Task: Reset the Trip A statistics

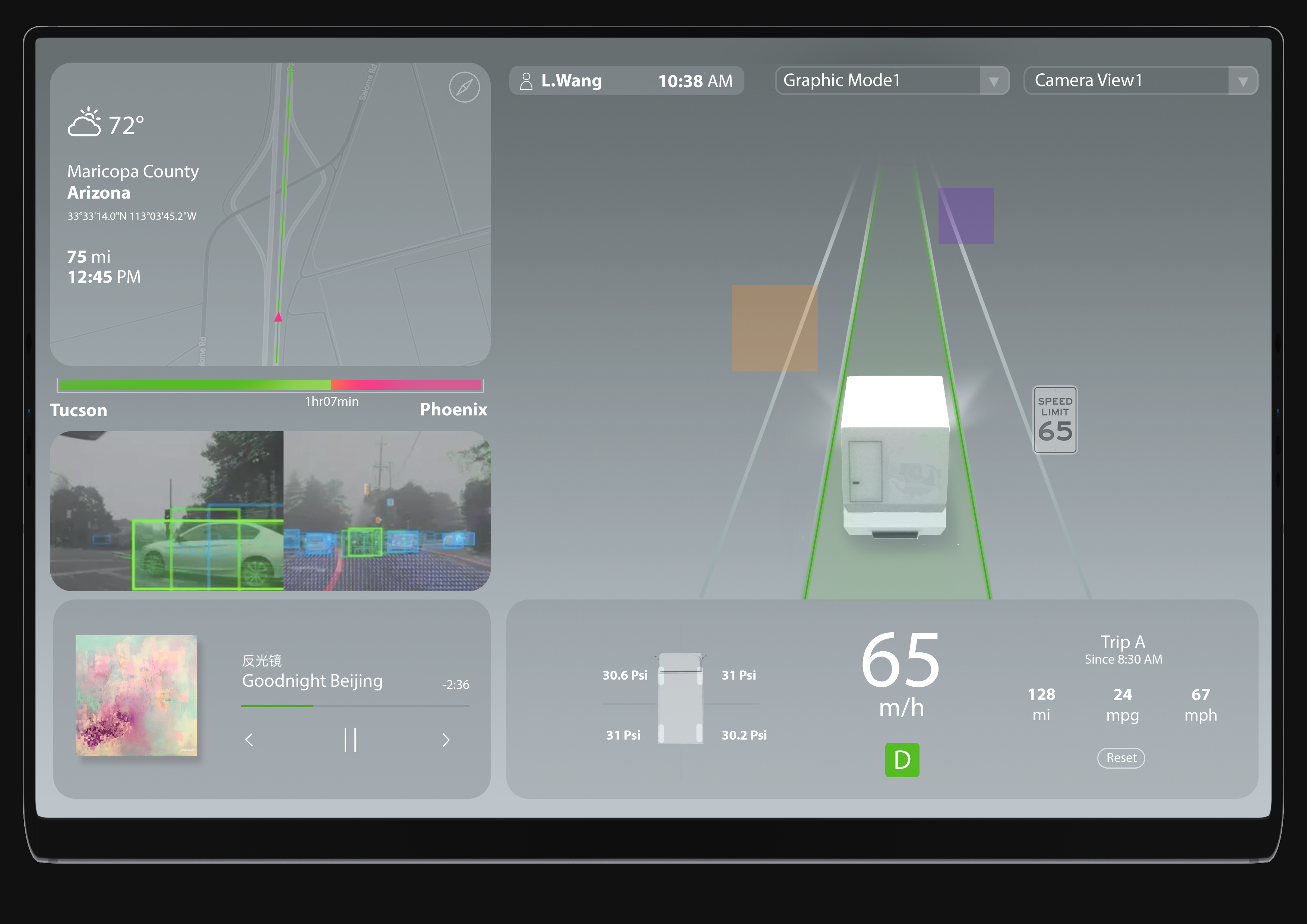Action: pyautogui.click(x=1121, y=758)
